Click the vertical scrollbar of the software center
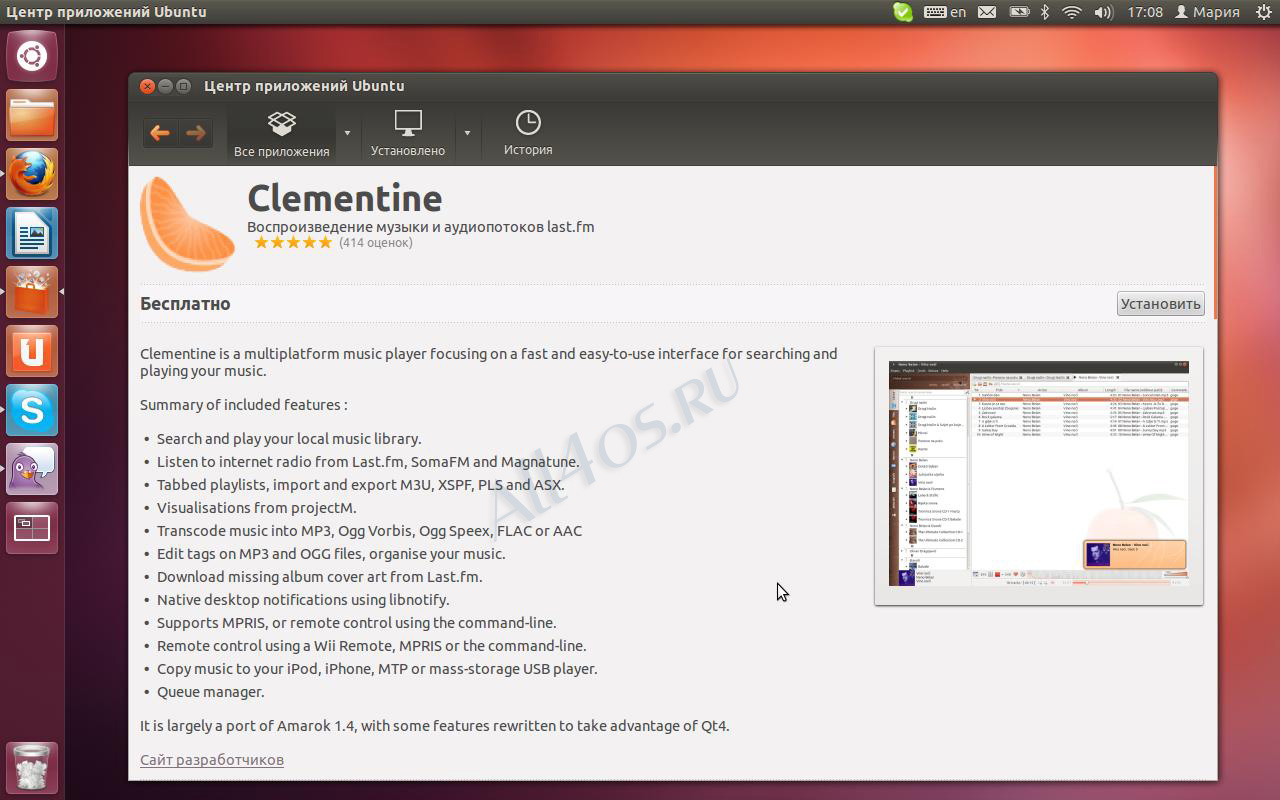The image size is (1280, 800). [x=1215, y=242]
